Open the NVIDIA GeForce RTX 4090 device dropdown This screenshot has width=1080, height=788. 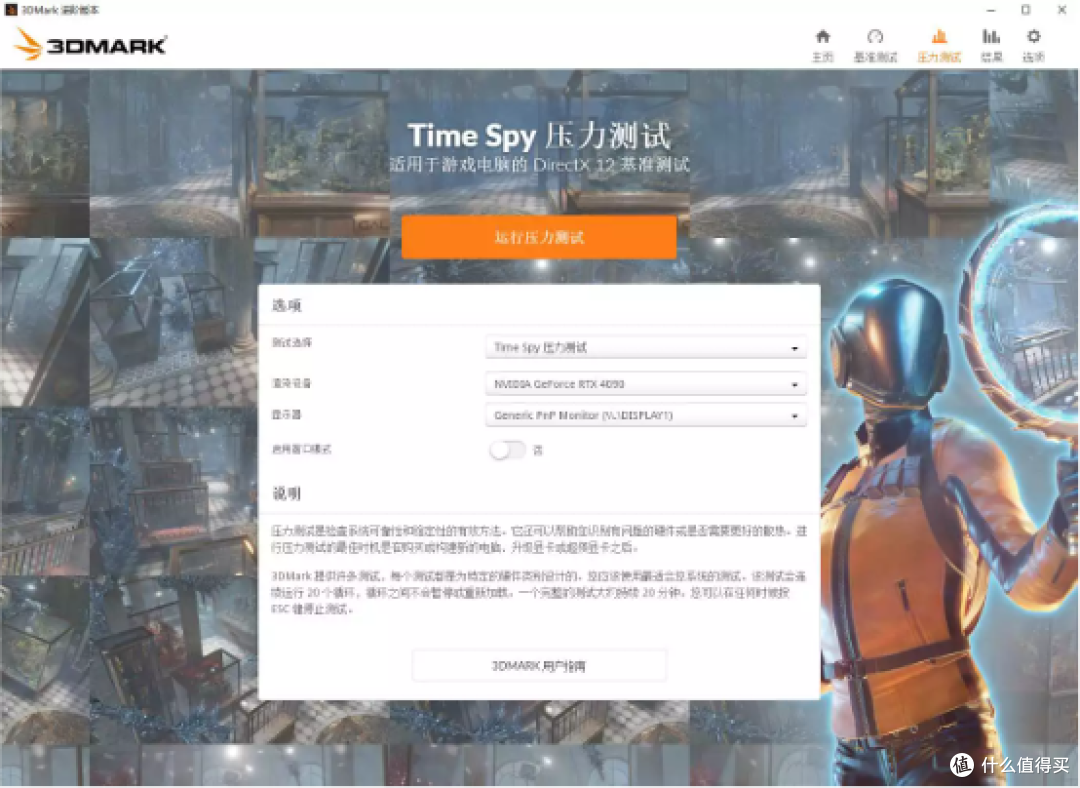(645, 384)
